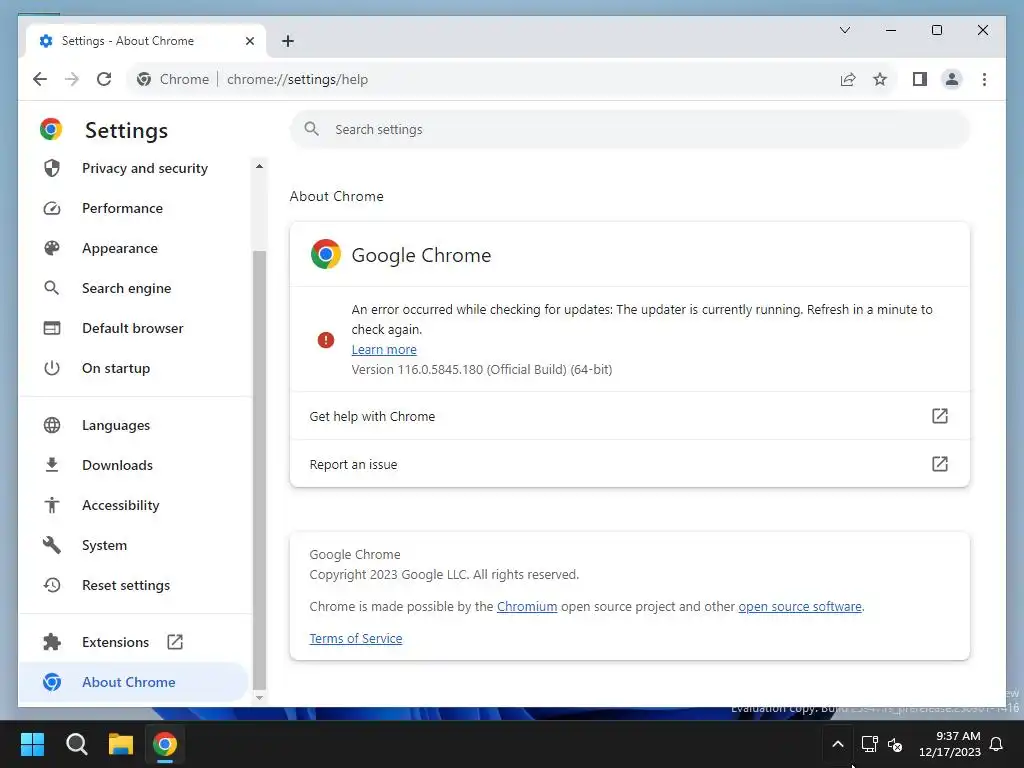The height and width of the screenshot is (768, 1024).
Task: Follow the Learn more link
Action: tap(384, 349)
